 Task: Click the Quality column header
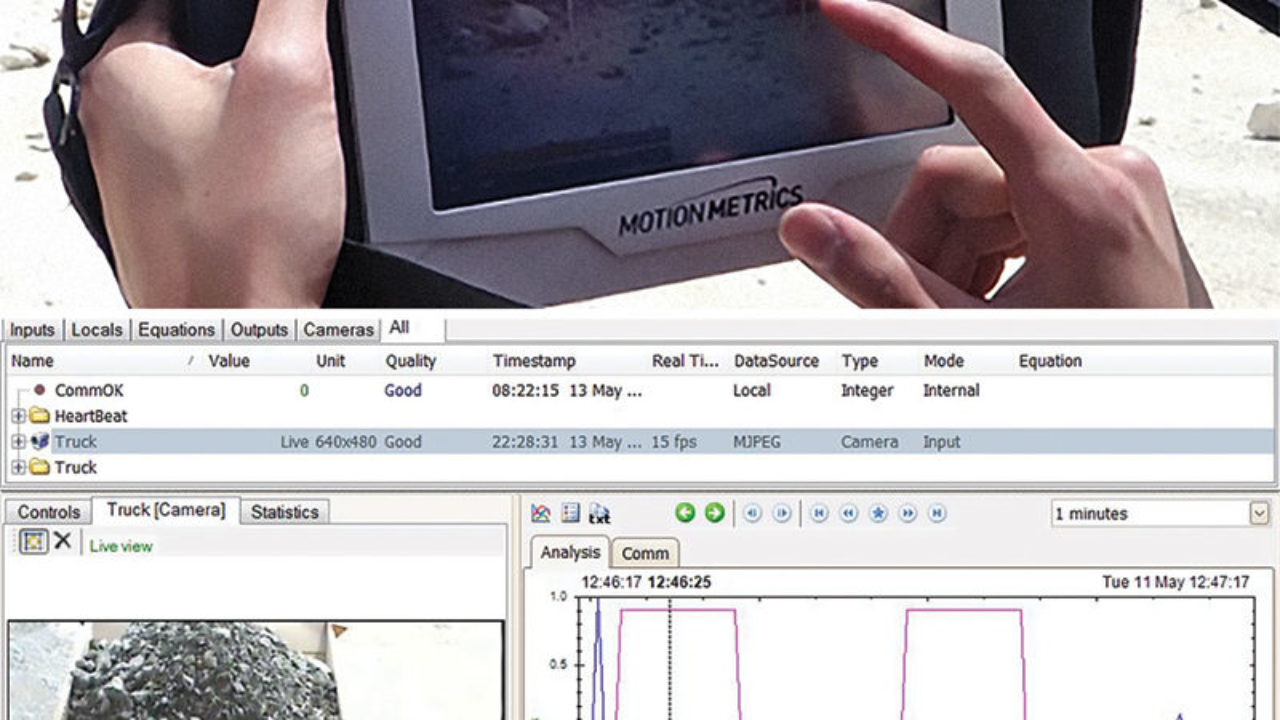coord(411,361)
